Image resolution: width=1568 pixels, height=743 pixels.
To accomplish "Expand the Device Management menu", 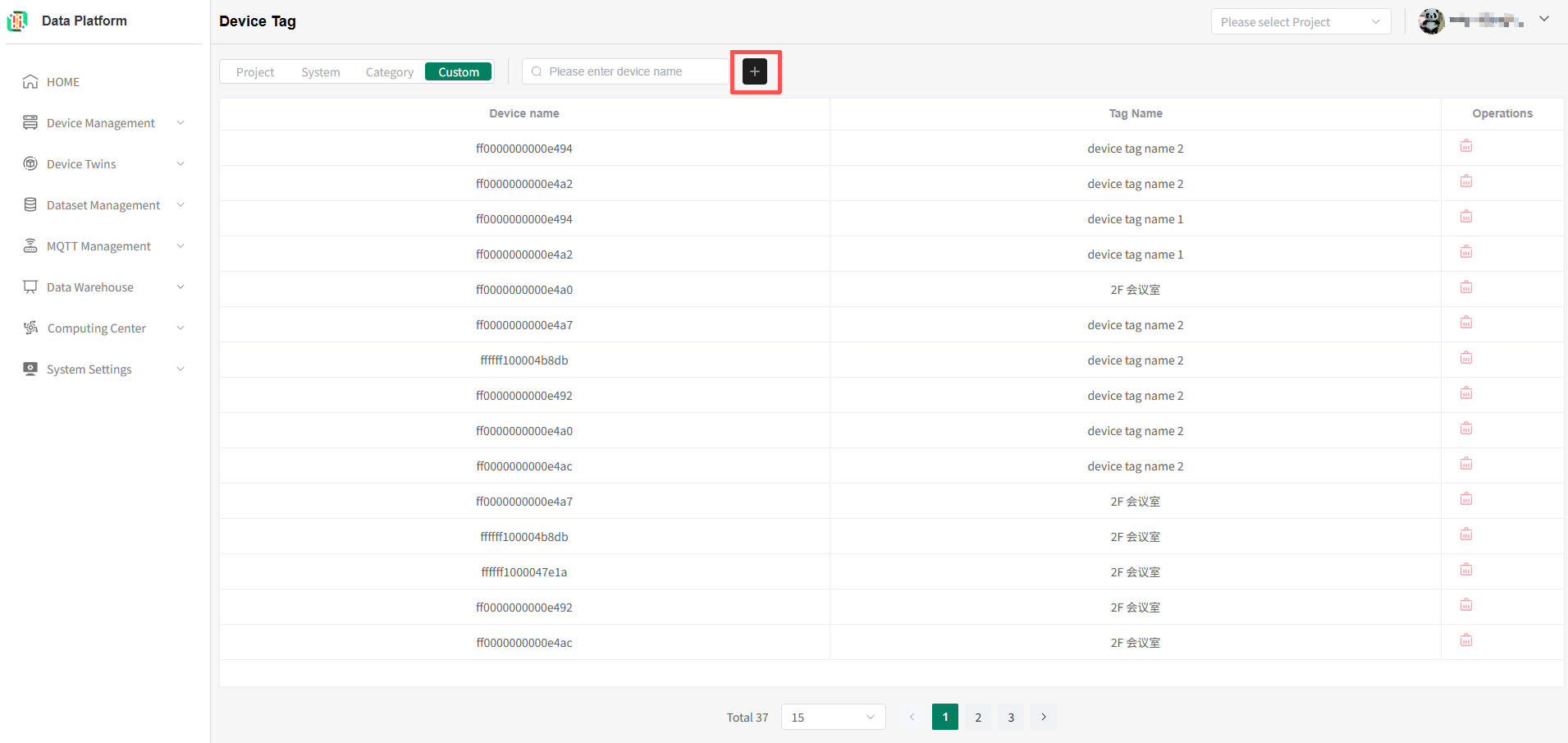I will coord(103,123).
